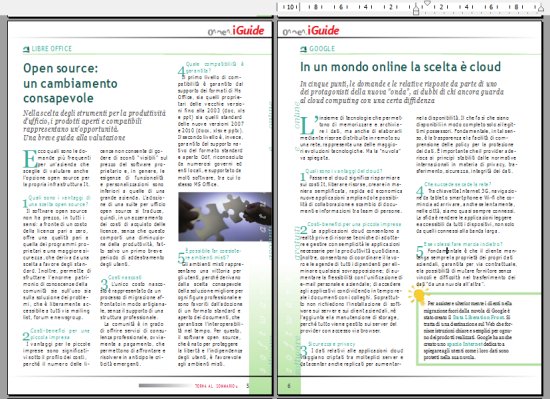Select the first-line indent marker on ruler
This screenshot has width=550, height=399.
[427, 3]
